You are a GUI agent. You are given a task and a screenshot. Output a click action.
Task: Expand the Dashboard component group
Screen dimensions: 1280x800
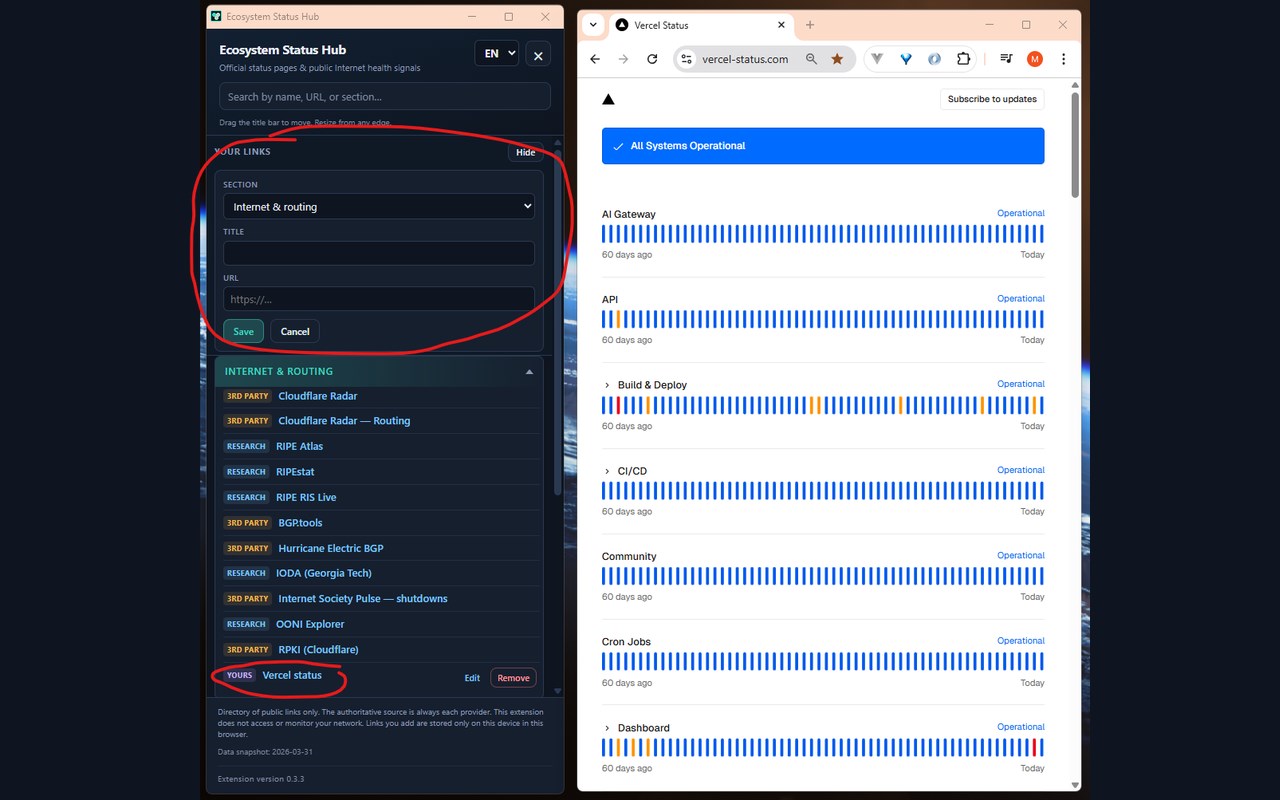[607, 728]
